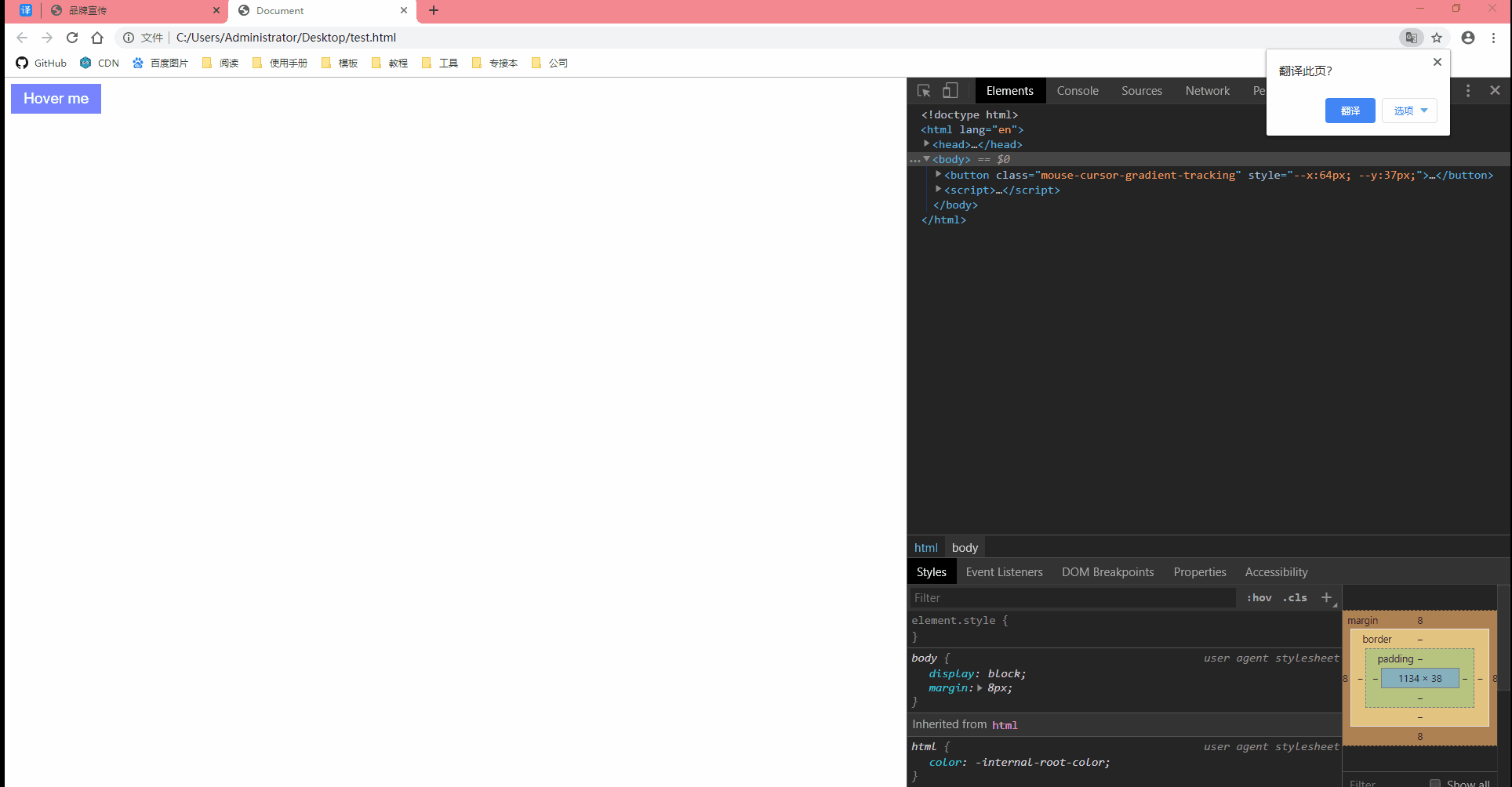The width and height of the screenshot is (1512, 787).
Task: Click the Hover me button
Action: pos(56,99)
